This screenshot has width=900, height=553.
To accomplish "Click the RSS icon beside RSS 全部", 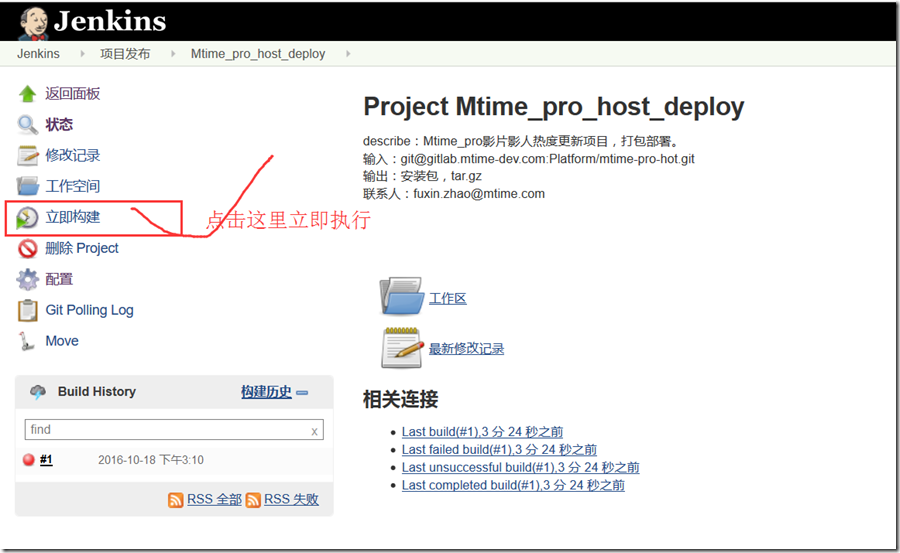I will pyautogui.click(x=176, y=500).
